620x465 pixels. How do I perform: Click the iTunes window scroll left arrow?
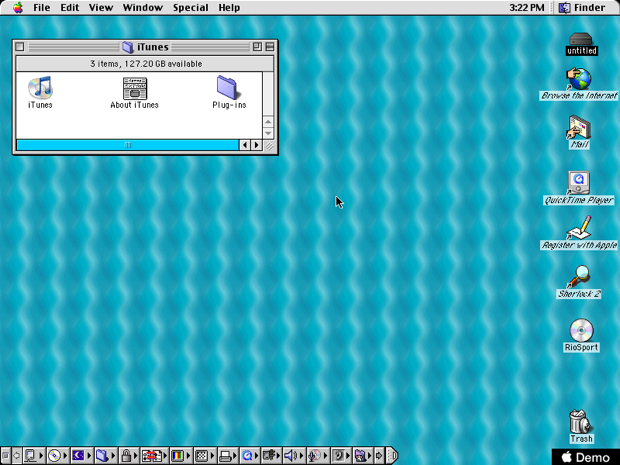[245, 145]
